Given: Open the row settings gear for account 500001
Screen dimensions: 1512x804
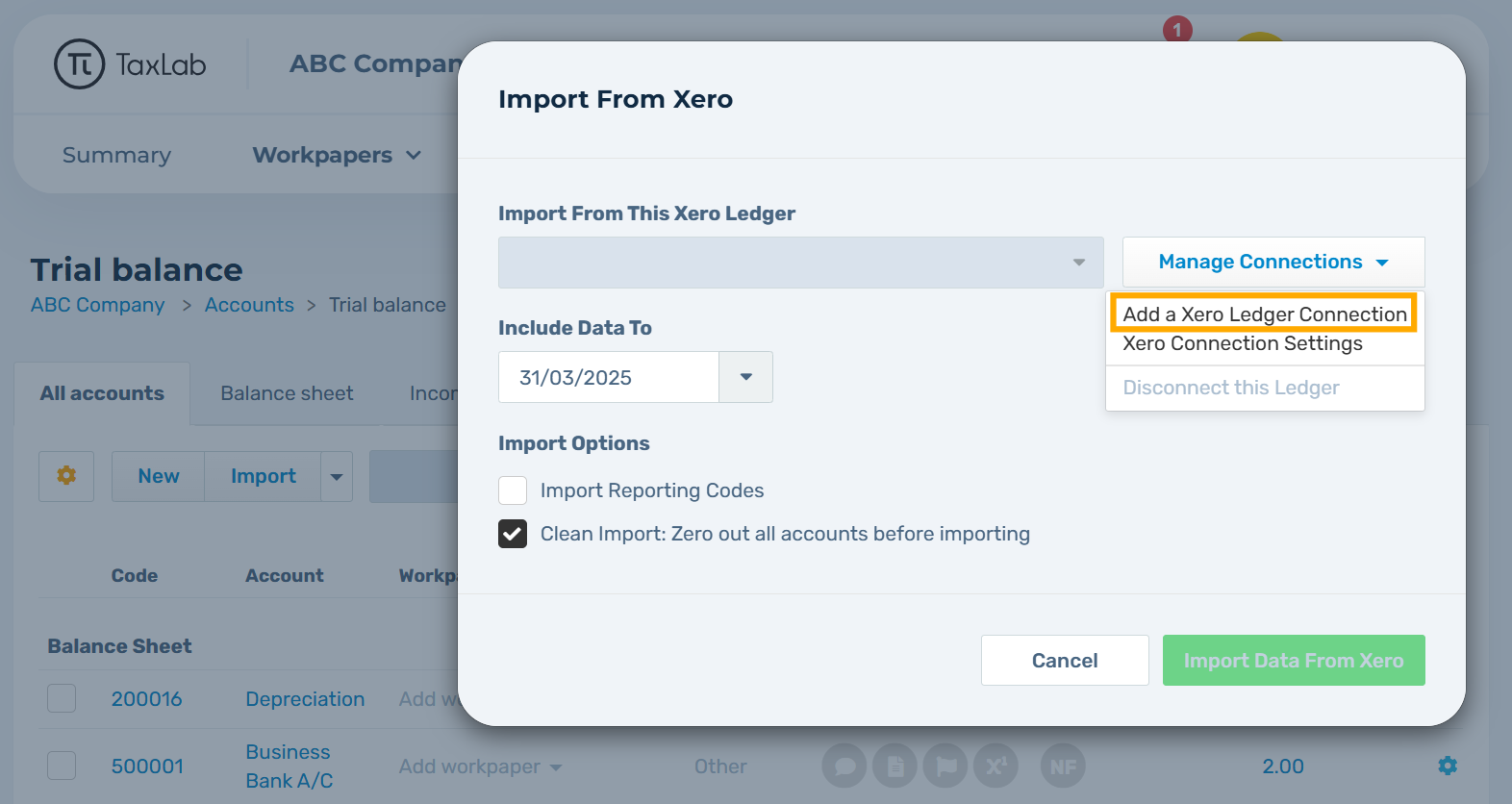Looking at the screenshot, I should pos(1448,766).
